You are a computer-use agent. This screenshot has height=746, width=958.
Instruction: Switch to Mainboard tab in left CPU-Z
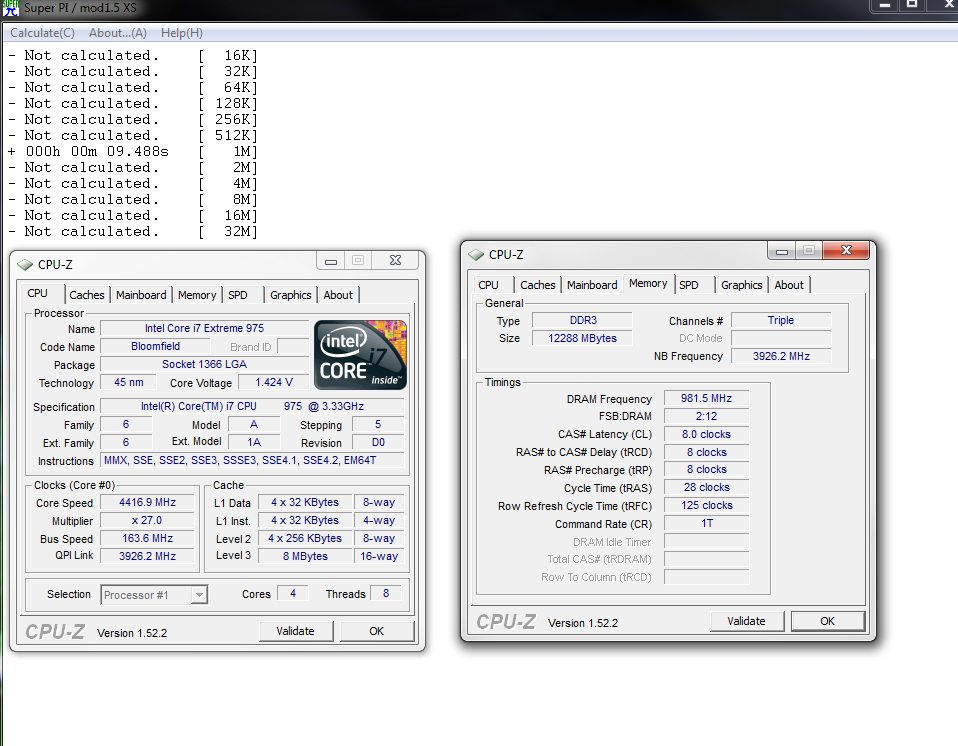coord(141,295)
